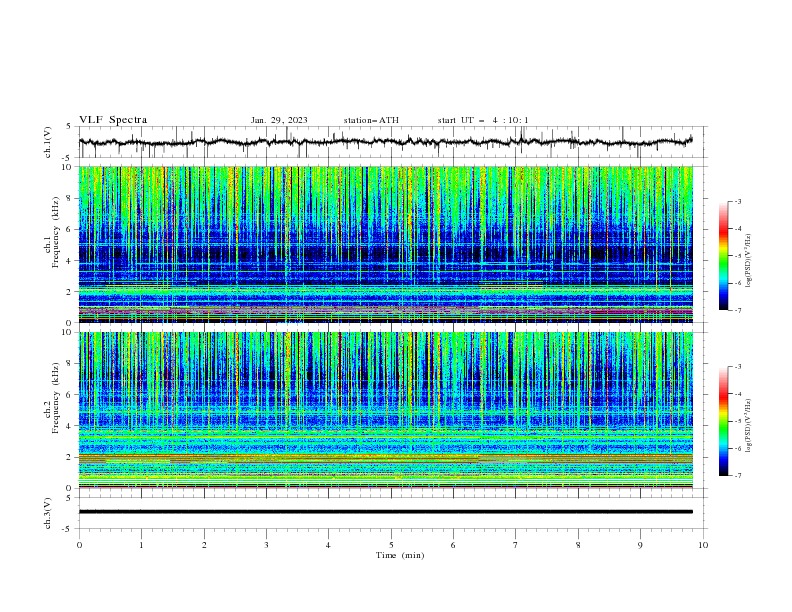Click the 'VLF Spectra' title text
This screenshot has height=612, width=792.
point(113,120)
